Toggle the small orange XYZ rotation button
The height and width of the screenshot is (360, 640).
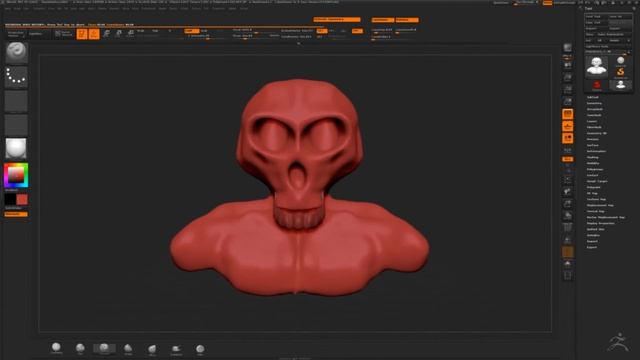[x=567, y=159]
